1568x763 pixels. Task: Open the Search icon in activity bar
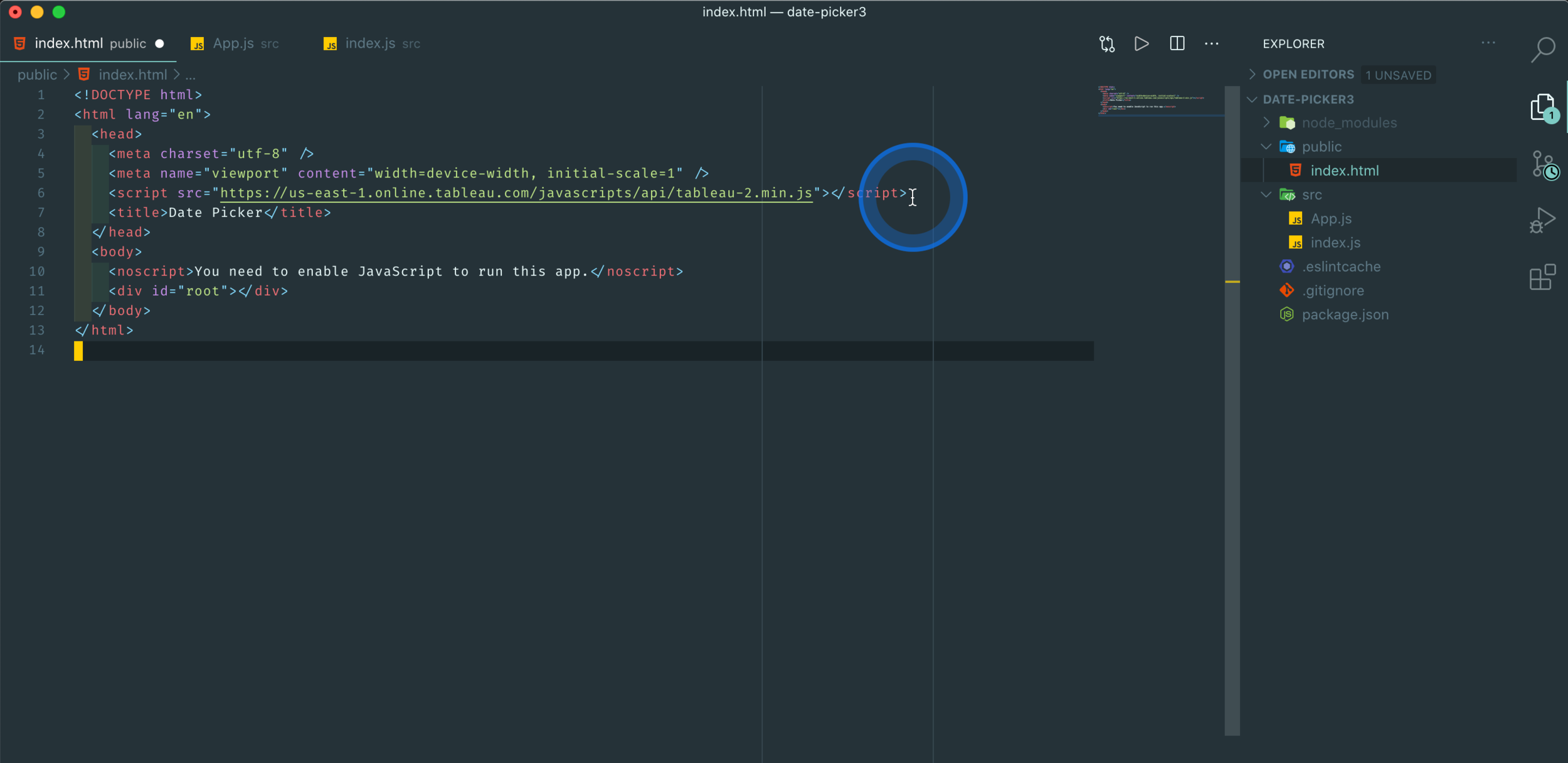(1542, 50)
